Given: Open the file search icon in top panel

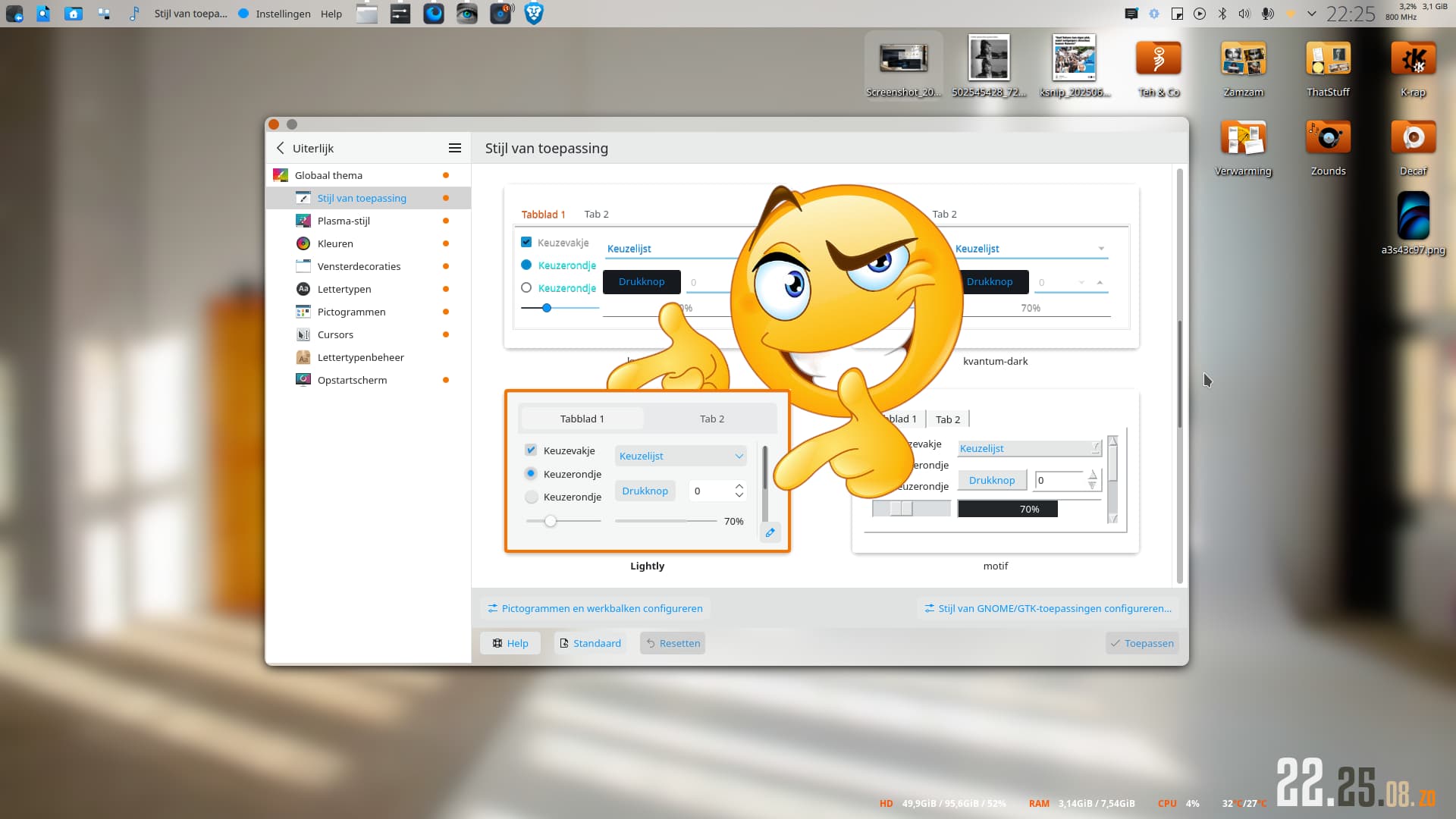Looking at the screenshot, I should pyautogui.click(x=43, y=14).
